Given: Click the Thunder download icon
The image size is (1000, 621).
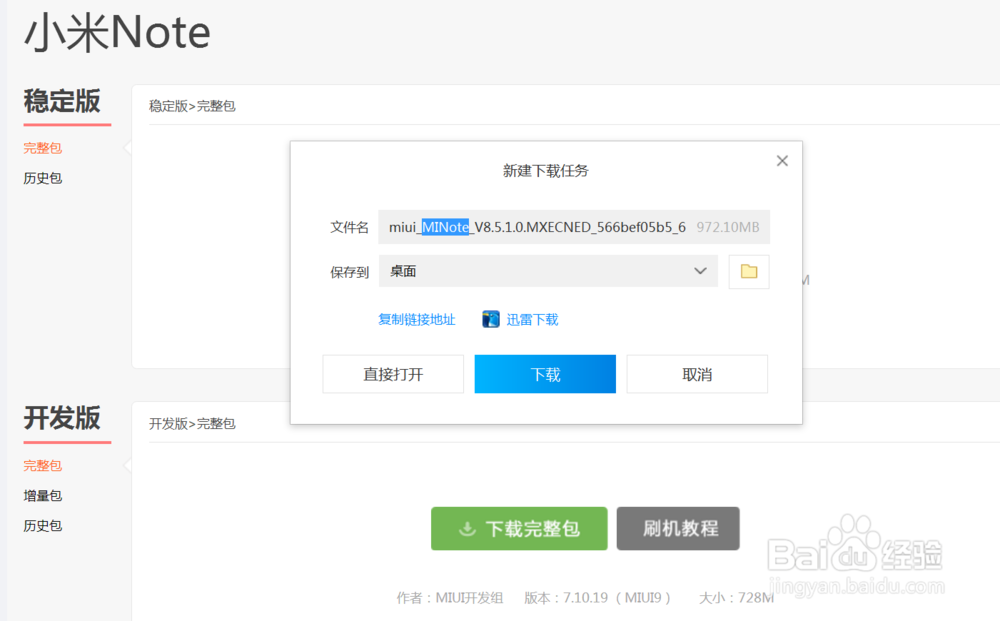Looking at the screenshot, I should [490, 319].
